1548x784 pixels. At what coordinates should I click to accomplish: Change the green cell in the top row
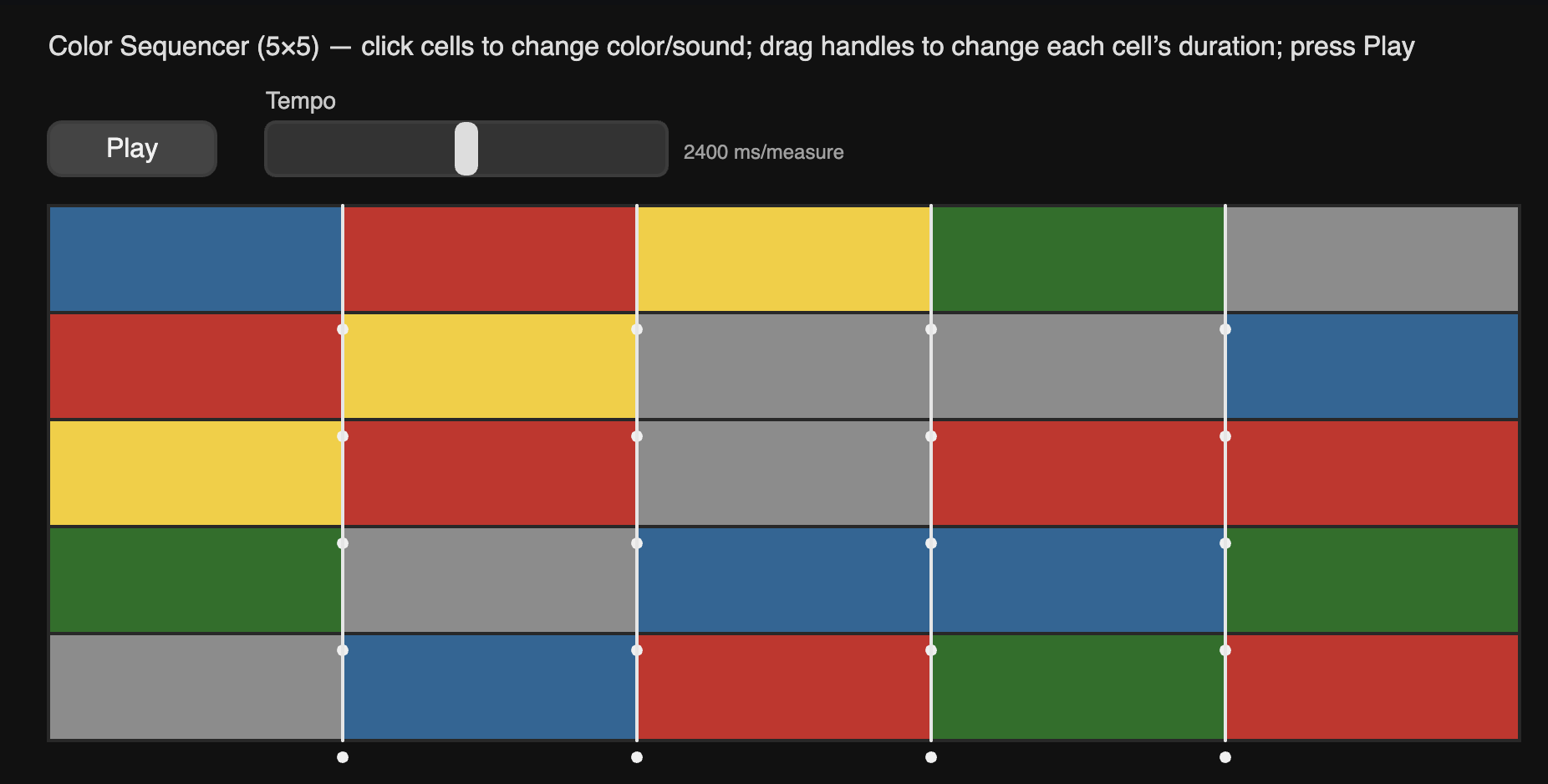click(1077, 259)
